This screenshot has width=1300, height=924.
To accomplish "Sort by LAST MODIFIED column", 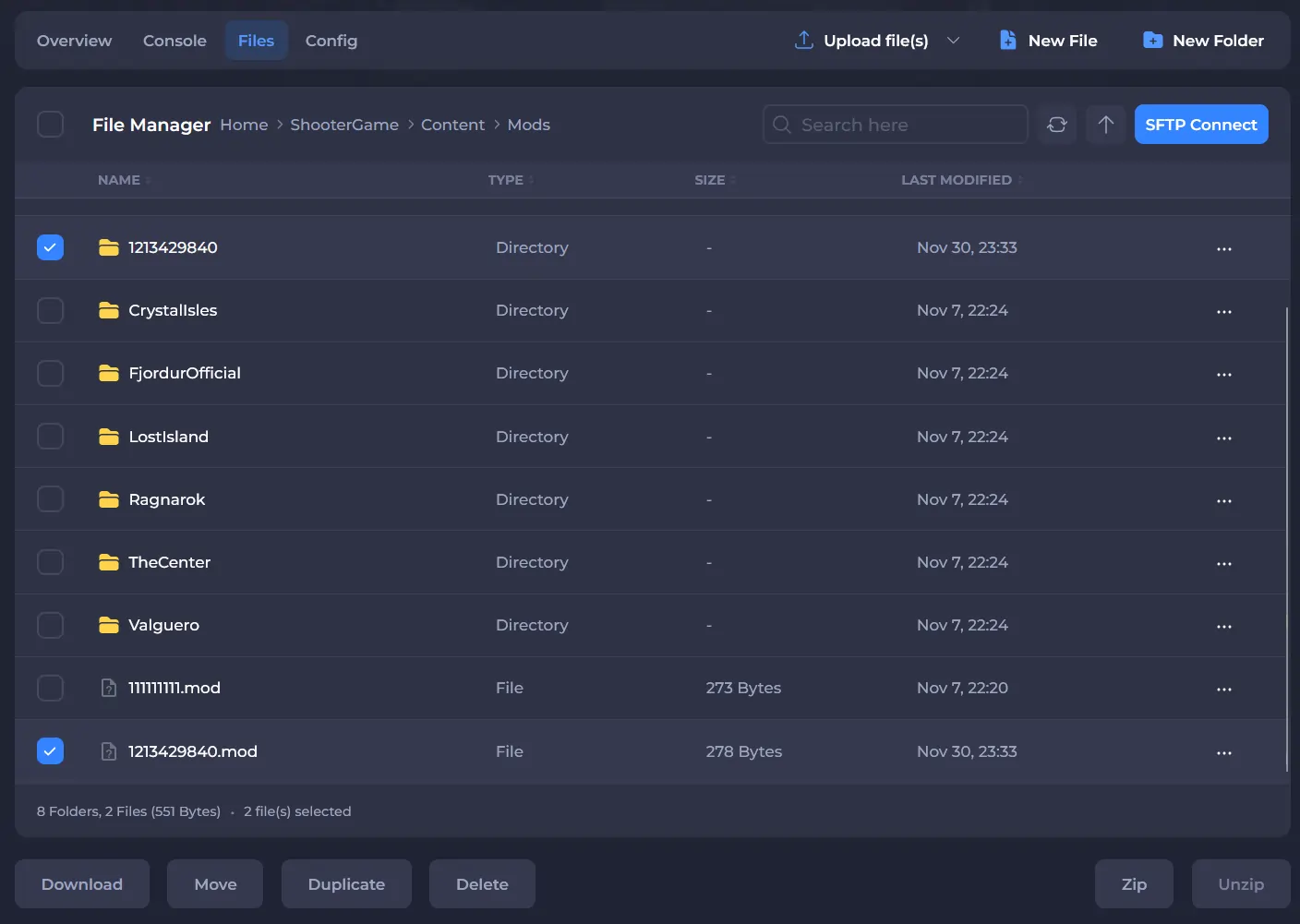I will 962,180.
